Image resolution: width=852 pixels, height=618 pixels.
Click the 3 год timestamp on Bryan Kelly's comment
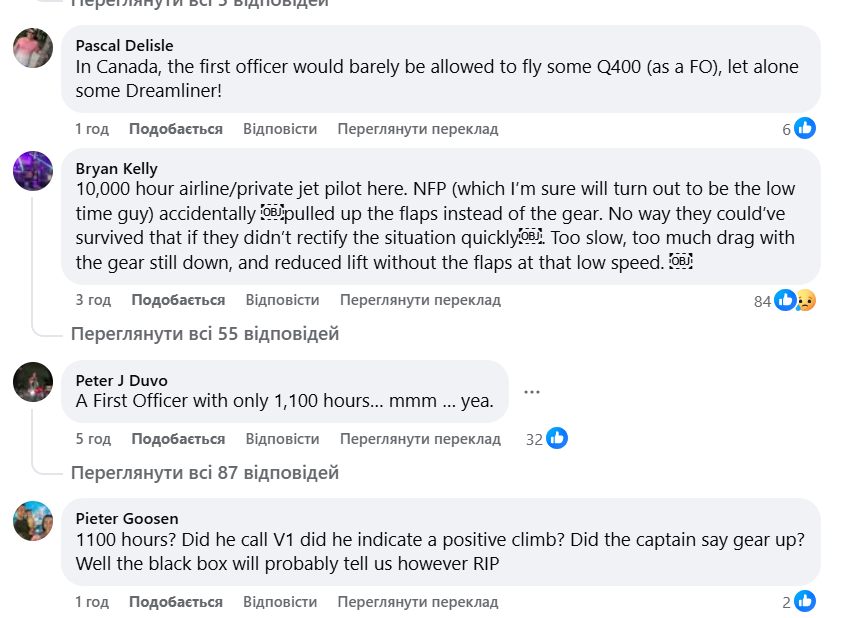(93, 300)
